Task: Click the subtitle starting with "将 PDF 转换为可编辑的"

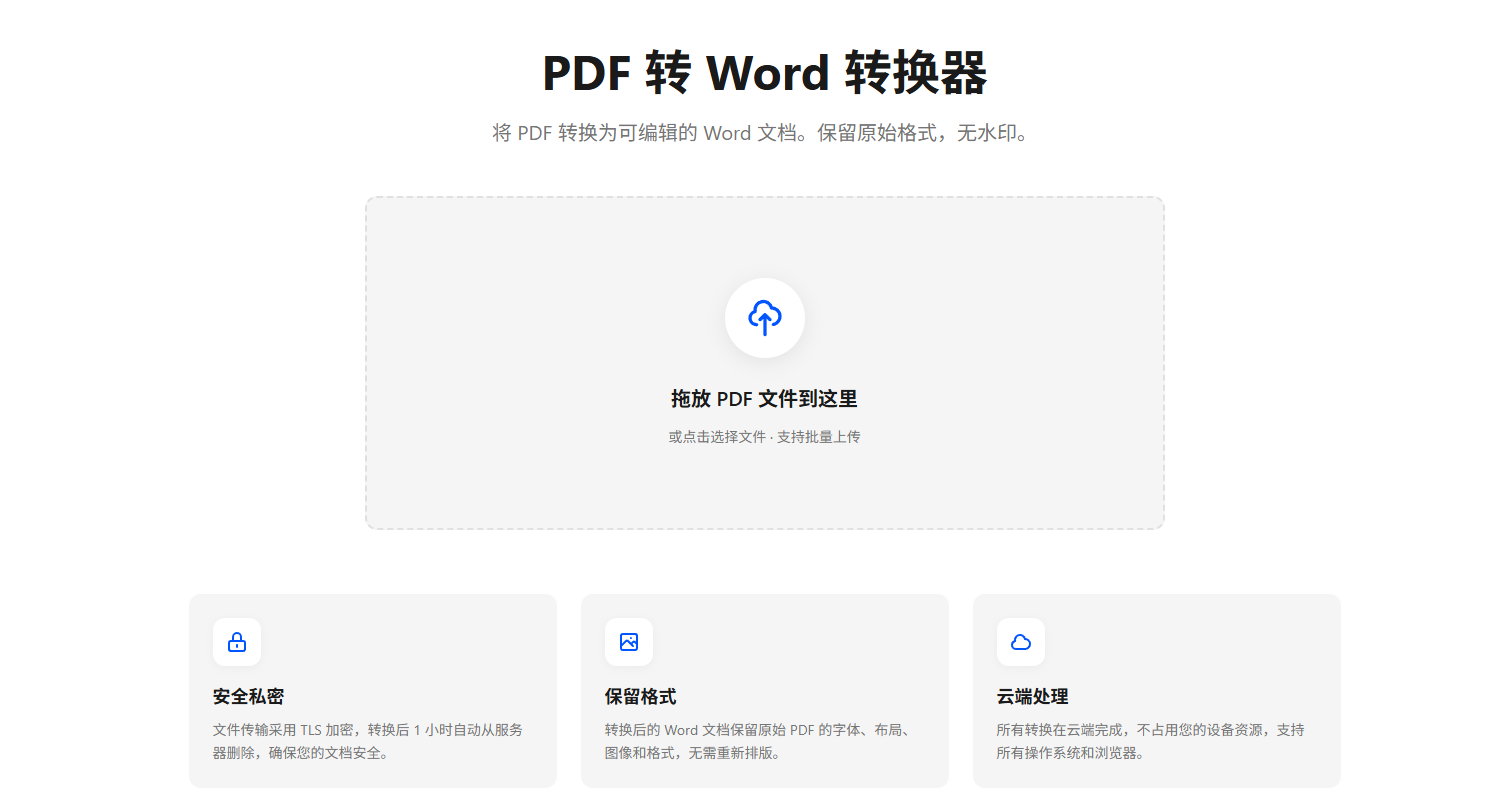Action: click(760, 133)
